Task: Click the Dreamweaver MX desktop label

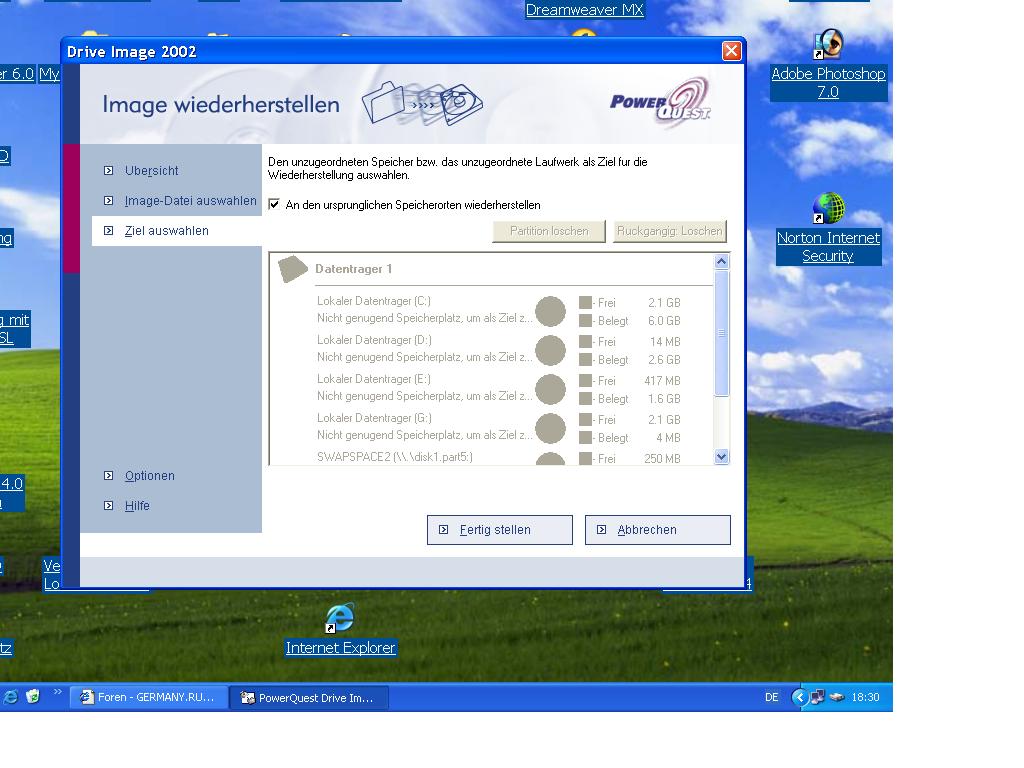Action: (584, 10)
